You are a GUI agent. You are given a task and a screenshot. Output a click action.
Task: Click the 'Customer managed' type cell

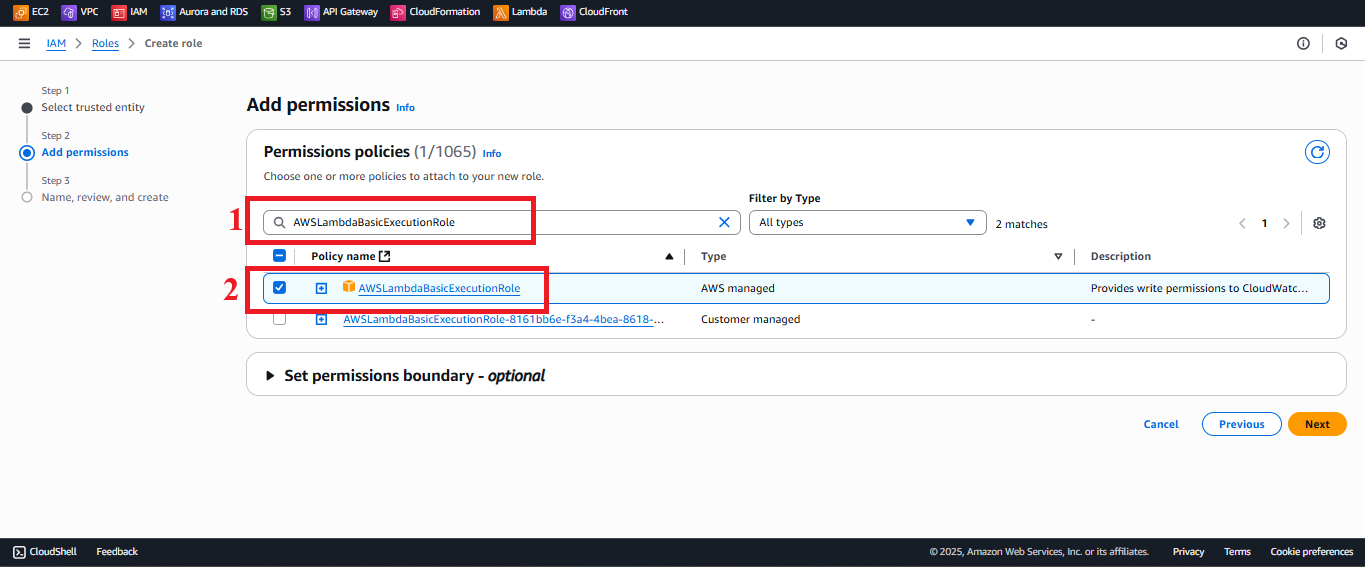(x=751, y=320)
